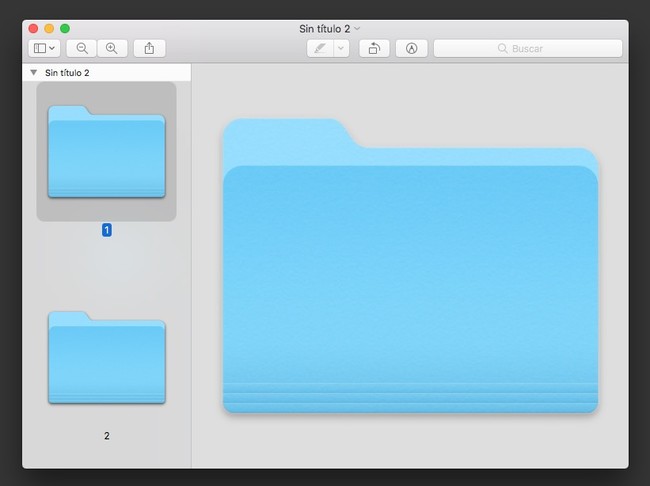
Task: Click the search magnifier icon in Buscar field
Action: (502, 49)
